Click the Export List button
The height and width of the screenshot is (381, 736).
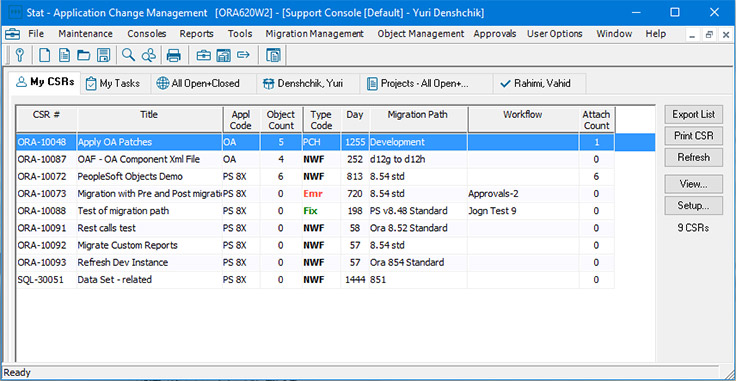point(693,114)
